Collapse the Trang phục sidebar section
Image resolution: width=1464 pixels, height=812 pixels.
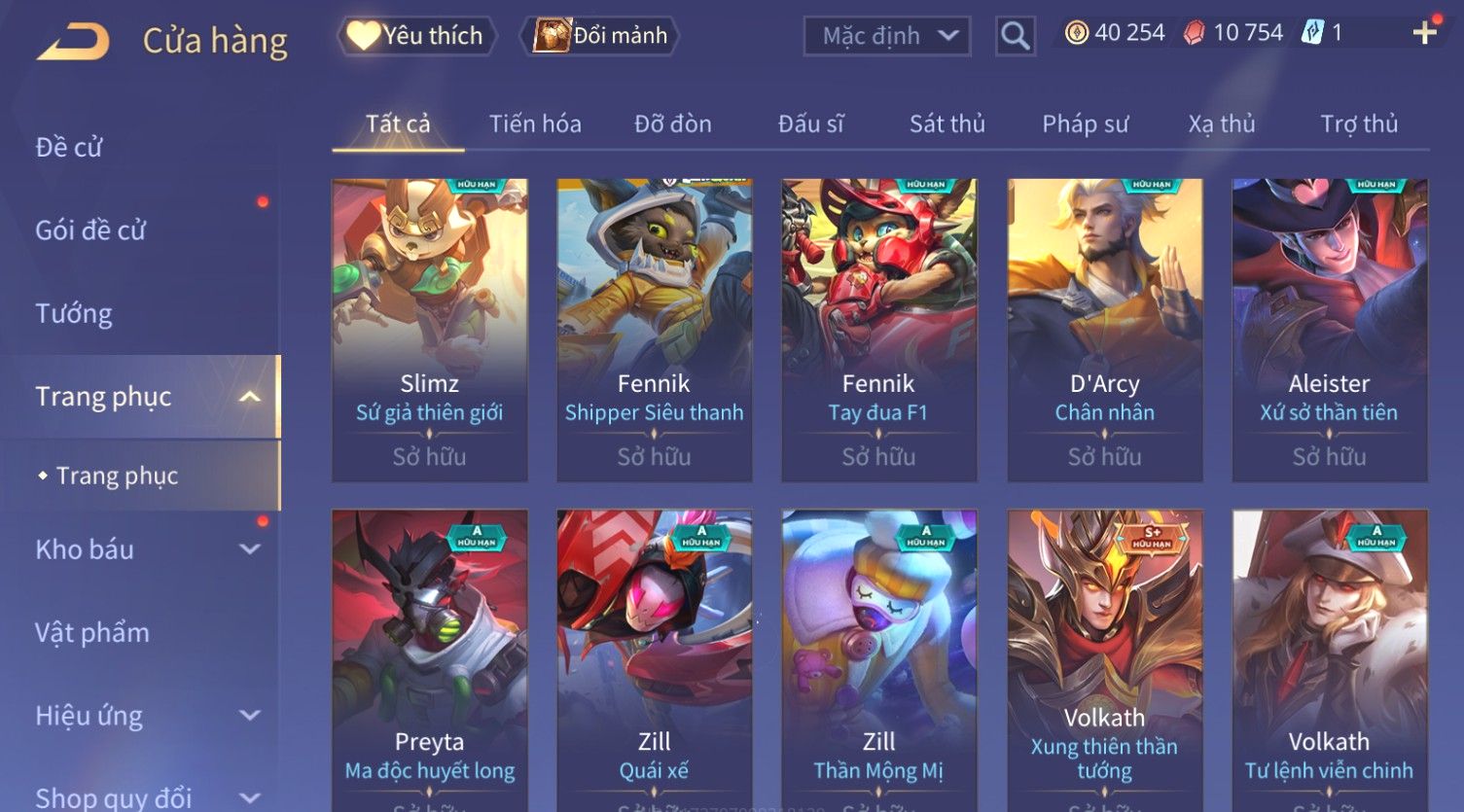coord(250,397)
